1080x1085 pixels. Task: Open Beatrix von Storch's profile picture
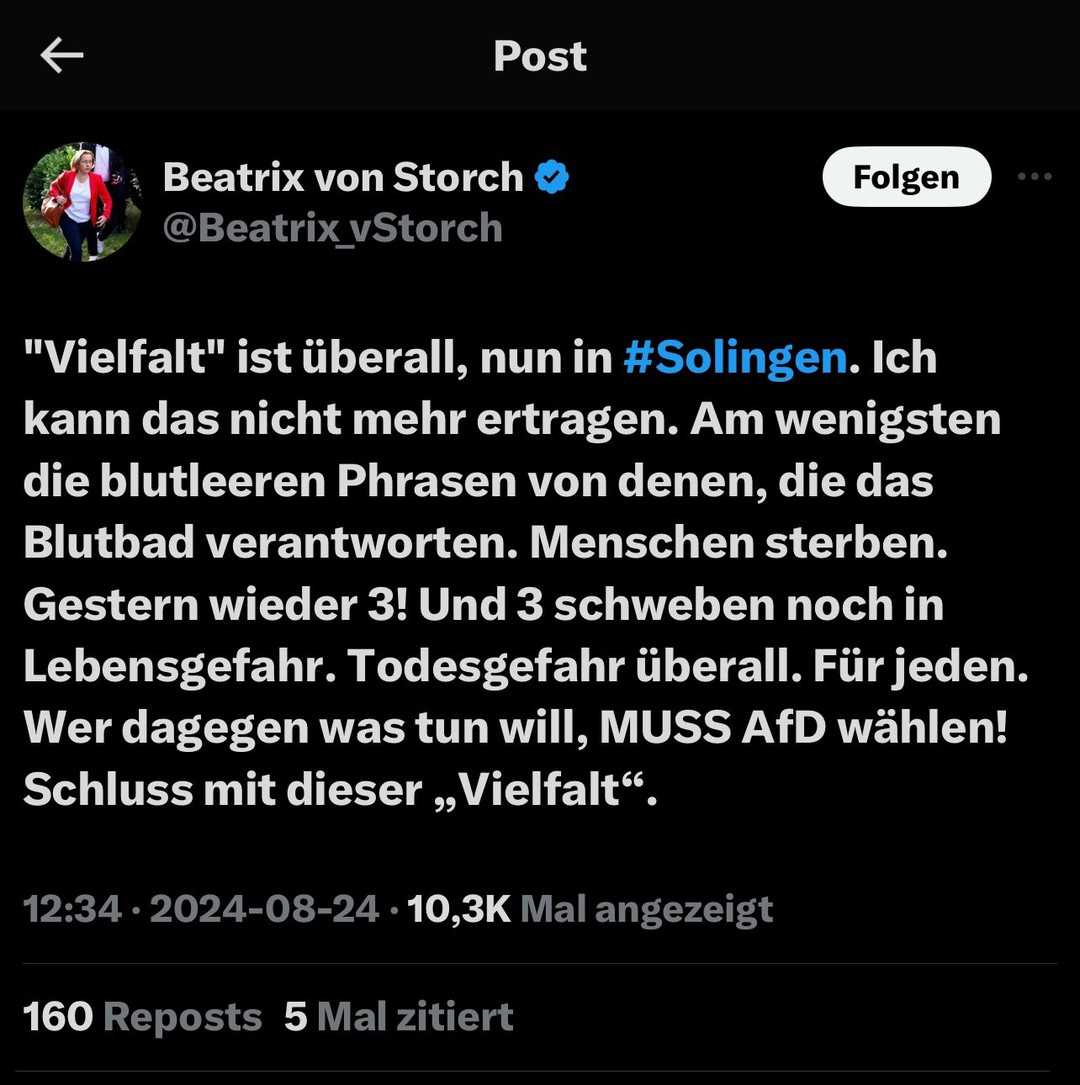click(x=82, y=202)
